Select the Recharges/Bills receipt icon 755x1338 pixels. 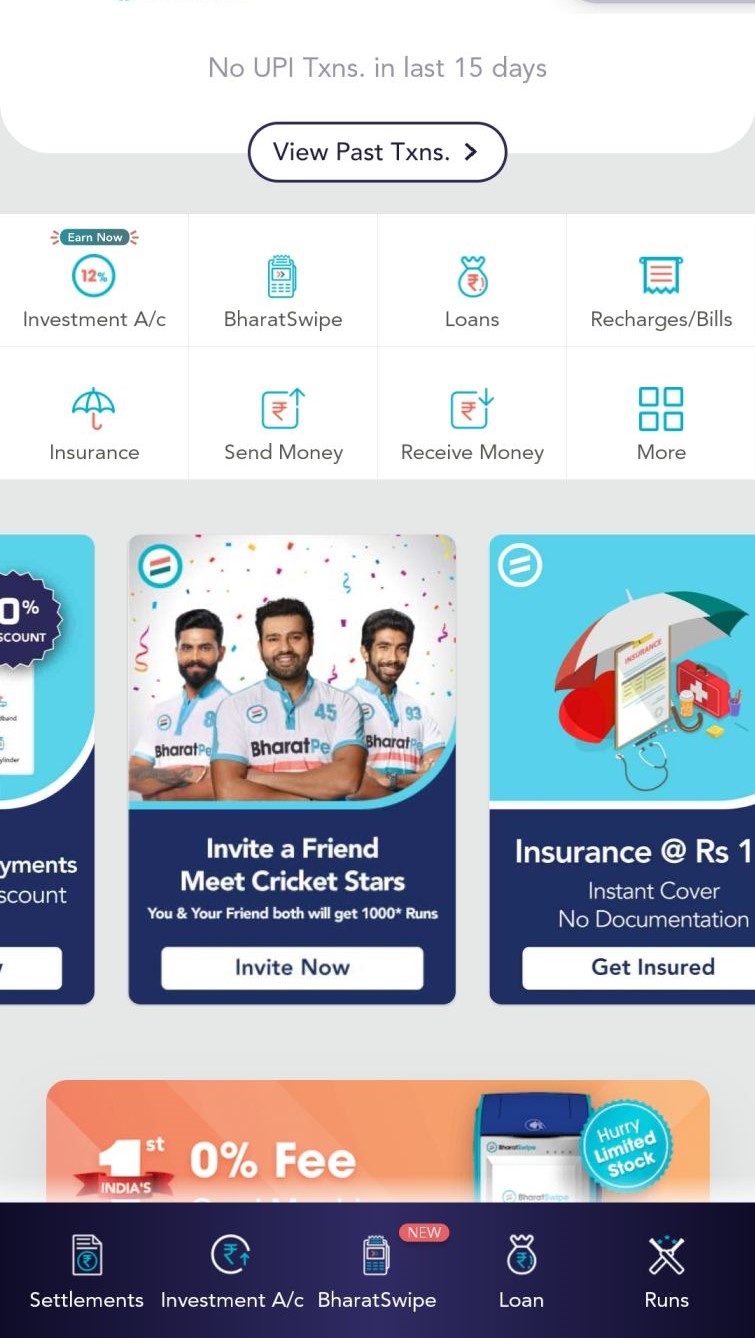661,276
